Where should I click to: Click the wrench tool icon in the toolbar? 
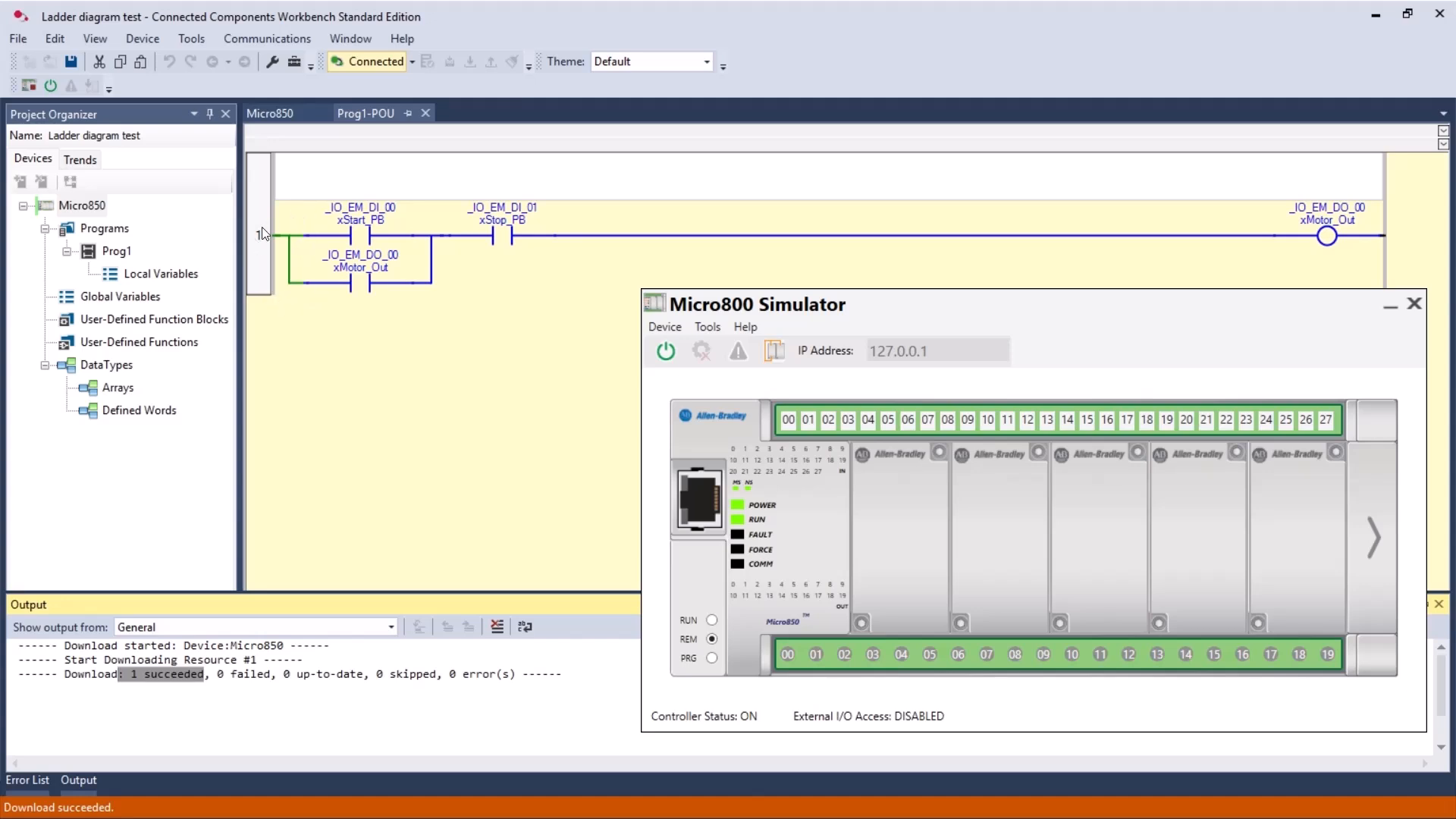tap(272, 62)
